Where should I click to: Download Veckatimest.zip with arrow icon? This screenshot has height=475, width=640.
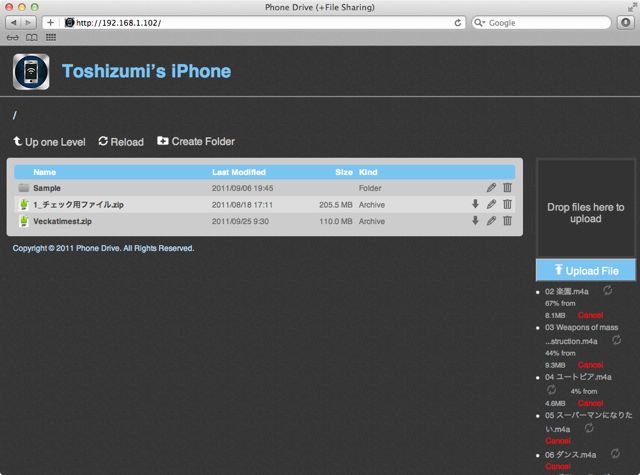475,221
